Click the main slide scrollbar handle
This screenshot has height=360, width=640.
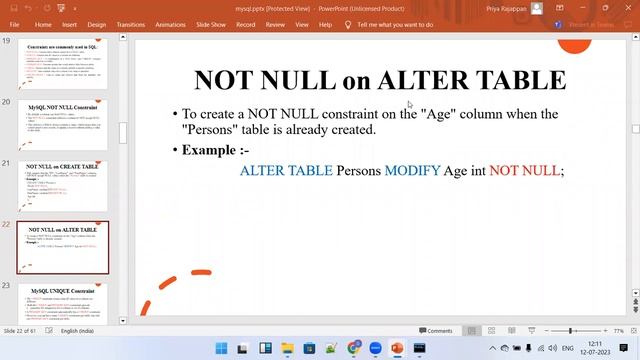(636, 129)
